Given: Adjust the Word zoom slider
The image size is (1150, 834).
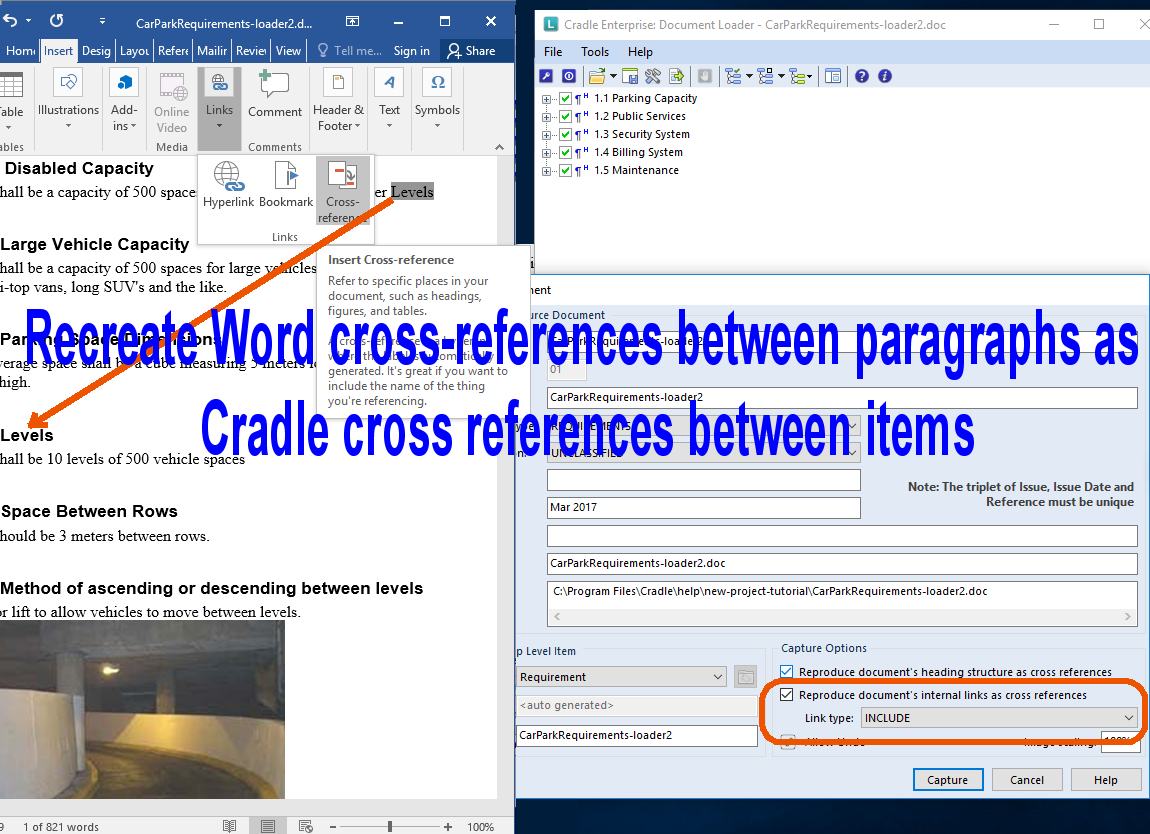Looking at the screenshot, I should pos(388,827).
